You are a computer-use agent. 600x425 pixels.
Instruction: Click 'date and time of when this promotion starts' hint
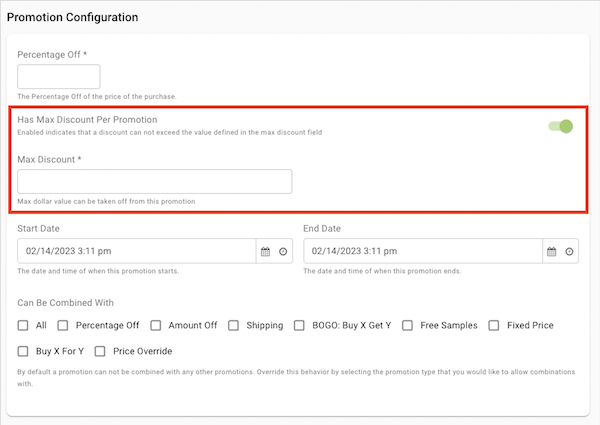pyautogui.click(x=98, y=271)
